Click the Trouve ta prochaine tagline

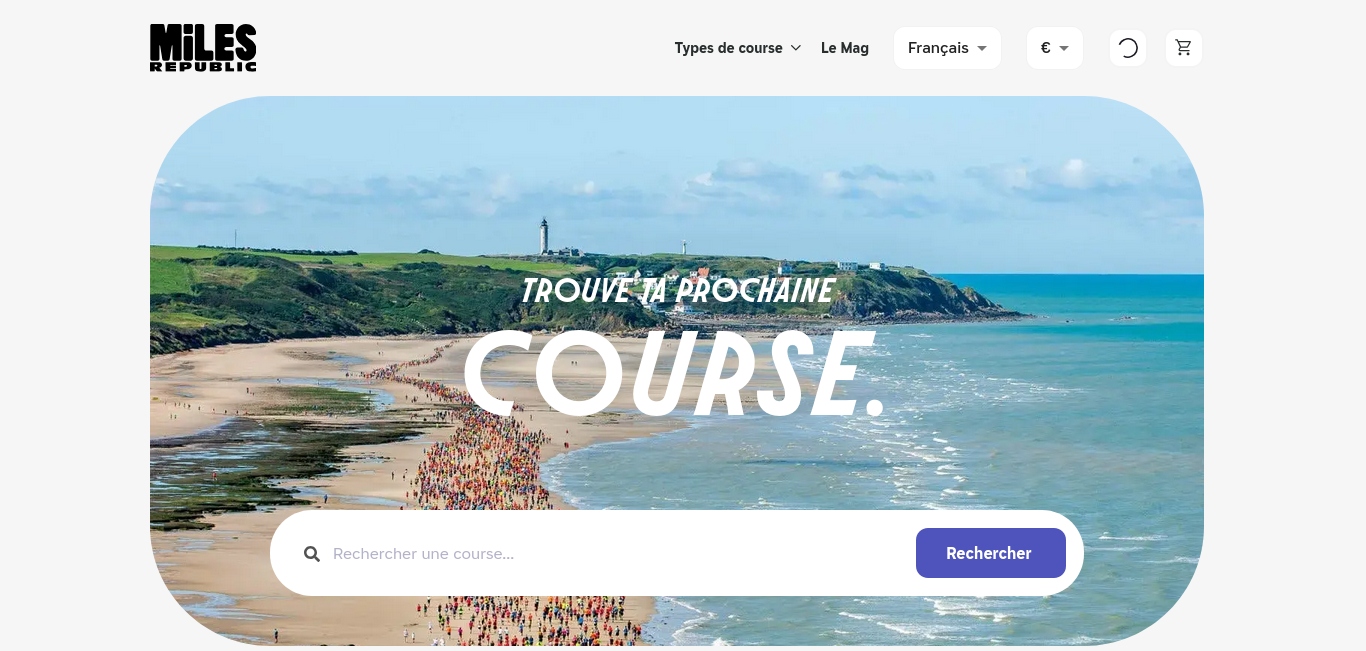(x=678, y=291)
